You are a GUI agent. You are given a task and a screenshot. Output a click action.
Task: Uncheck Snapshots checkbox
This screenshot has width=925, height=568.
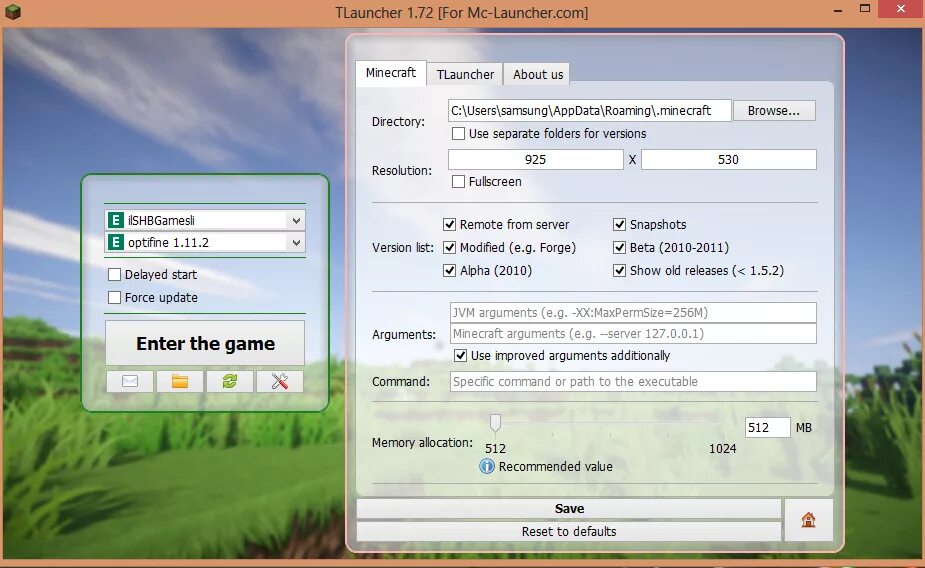click(619, 225)
